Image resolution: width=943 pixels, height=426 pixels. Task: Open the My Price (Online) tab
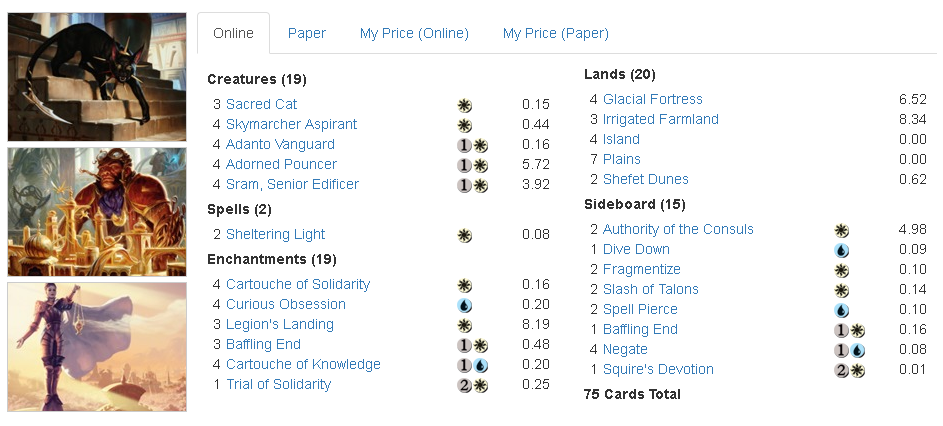pos(414,33)
